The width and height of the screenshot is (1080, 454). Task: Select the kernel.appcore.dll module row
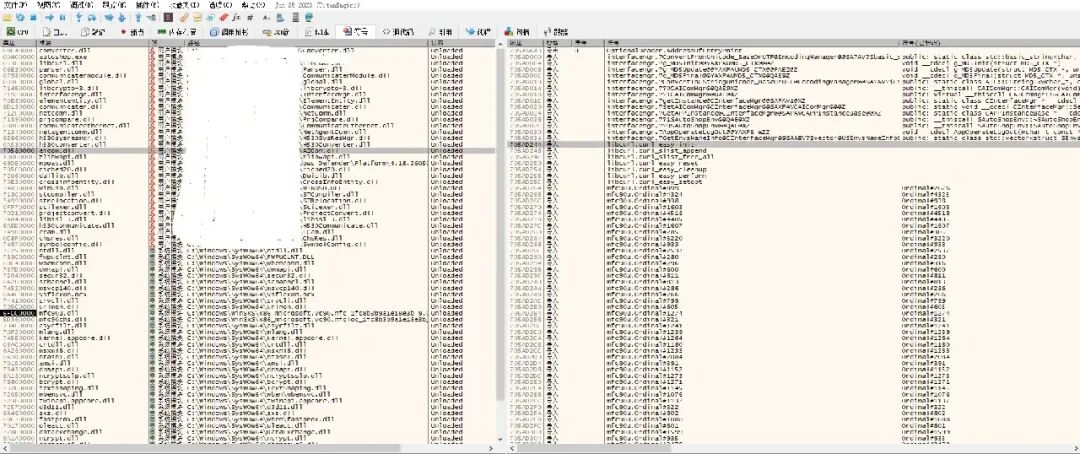248,338
